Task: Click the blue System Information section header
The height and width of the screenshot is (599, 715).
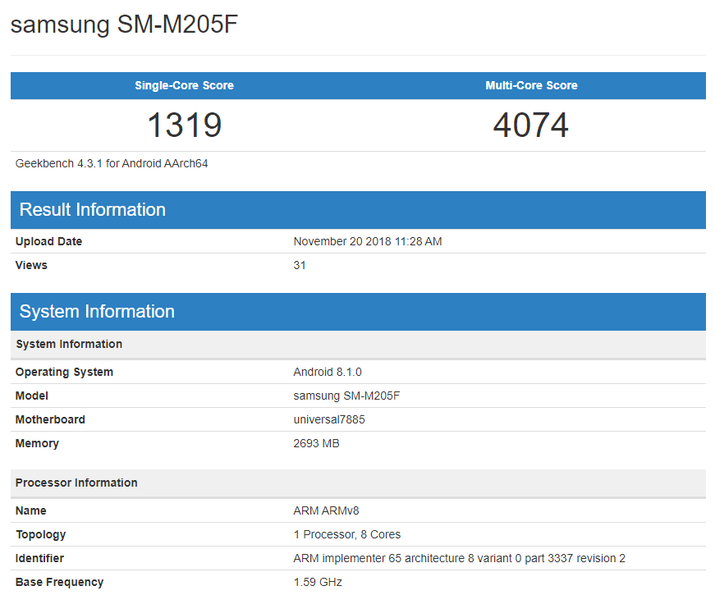Action: pos(97,312)
